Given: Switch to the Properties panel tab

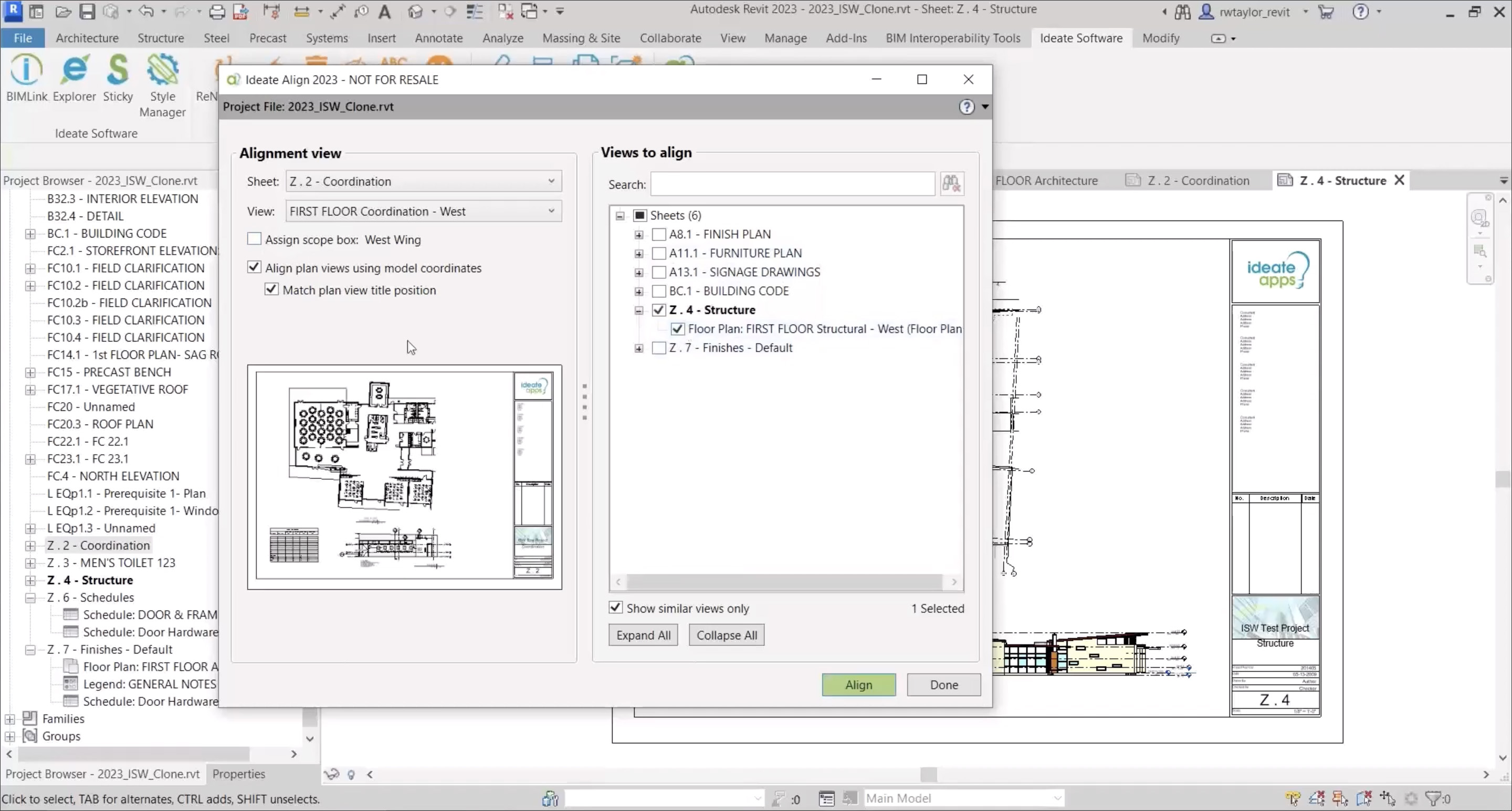Looking at the screenshot, I should click(x=238, y=774).
